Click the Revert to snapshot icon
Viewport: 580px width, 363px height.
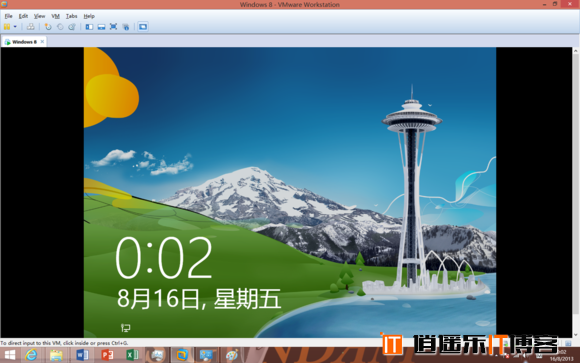[x=60, y=27]
